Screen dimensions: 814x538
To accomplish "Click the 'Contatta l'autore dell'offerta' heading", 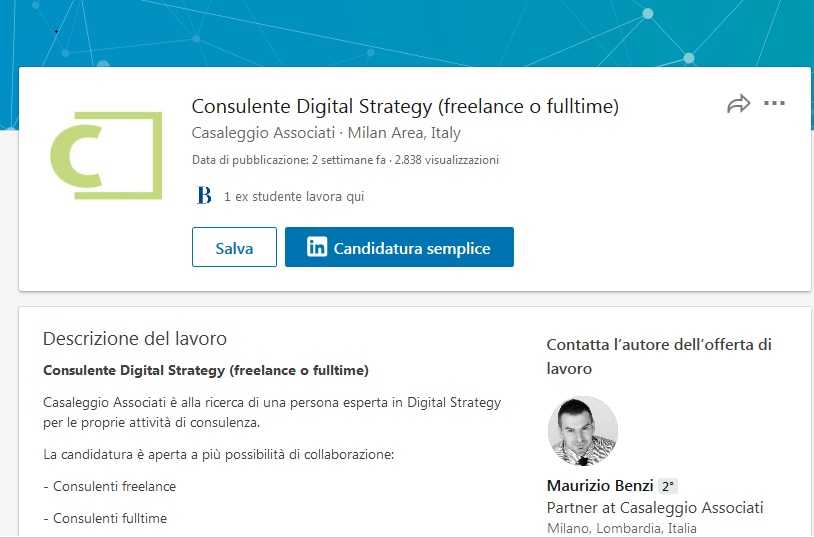I will pyautogui.click(x=658, y=356).
